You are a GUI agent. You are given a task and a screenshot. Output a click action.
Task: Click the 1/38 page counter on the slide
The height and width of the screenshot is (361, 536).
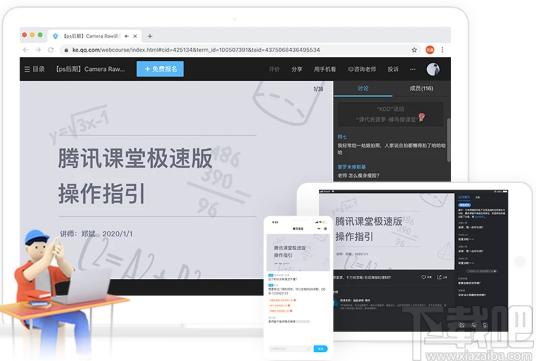pyautogui.click(x=318, y=89)
